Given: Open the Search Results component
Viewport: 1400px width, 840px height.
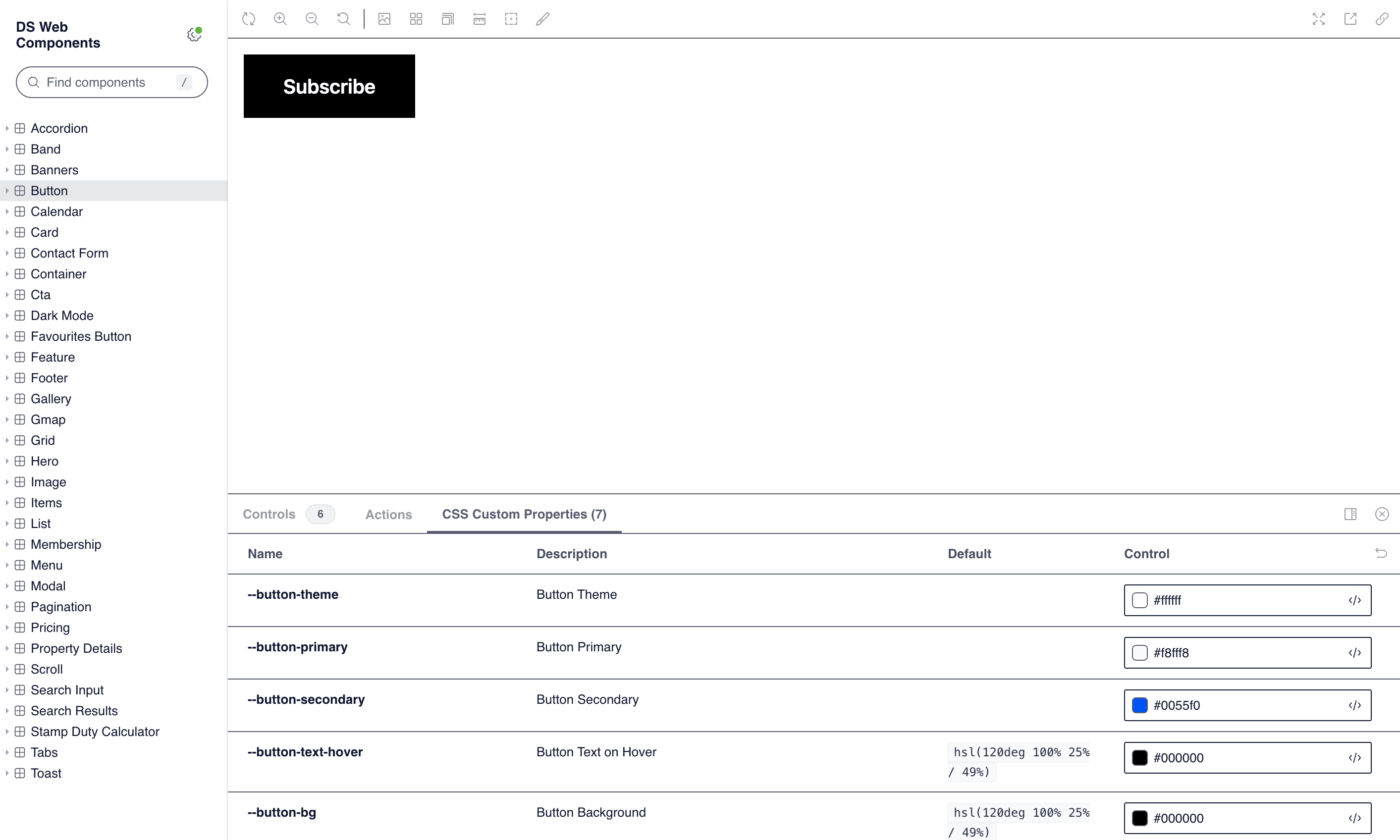Looking at the screenshot, I should click(74, 711).
